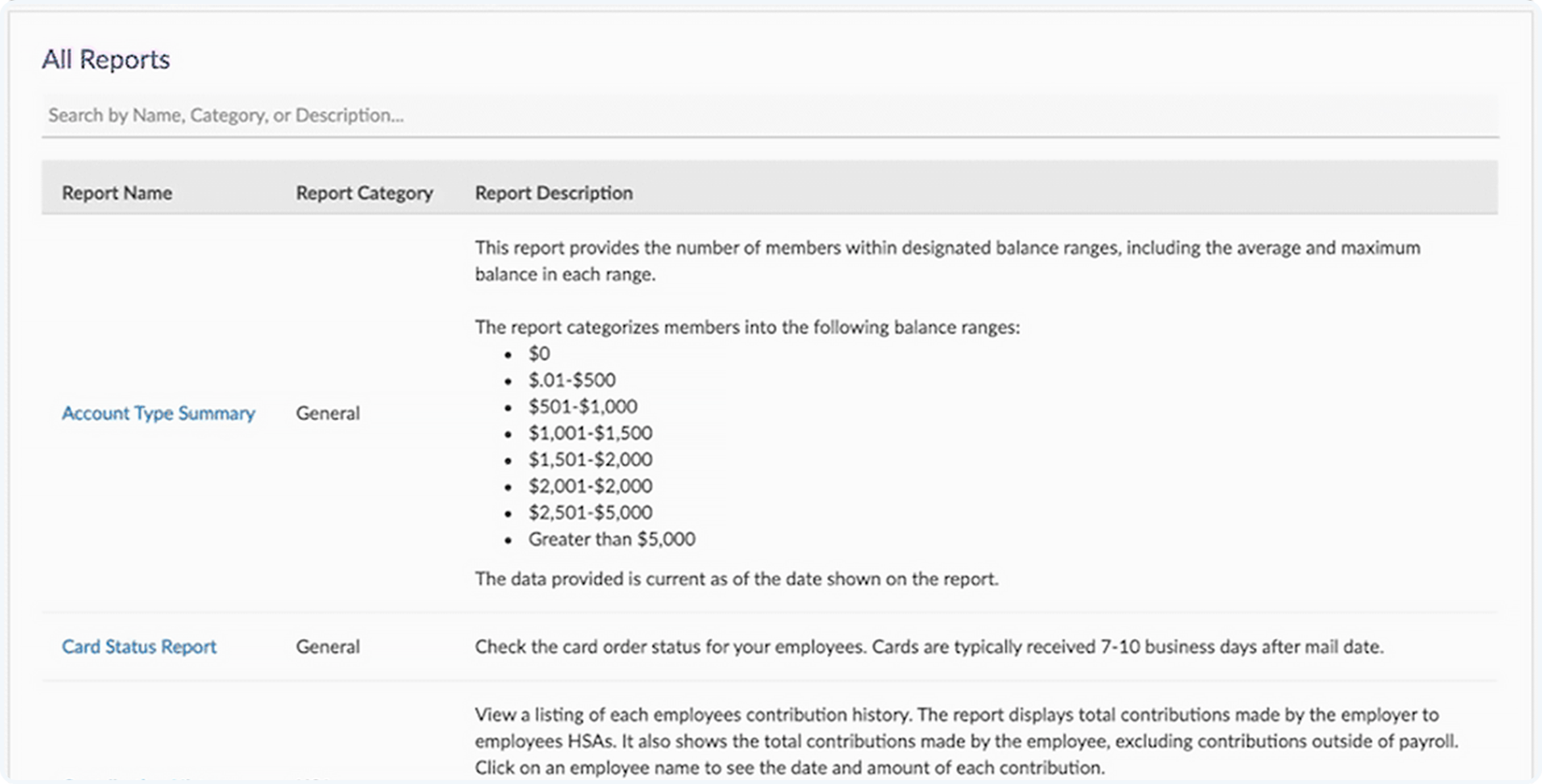Viewport: 1542px width, 784px height.
Task: Click the data provided is current sentence
Action: pyautogui.click(x=736, y=579)
